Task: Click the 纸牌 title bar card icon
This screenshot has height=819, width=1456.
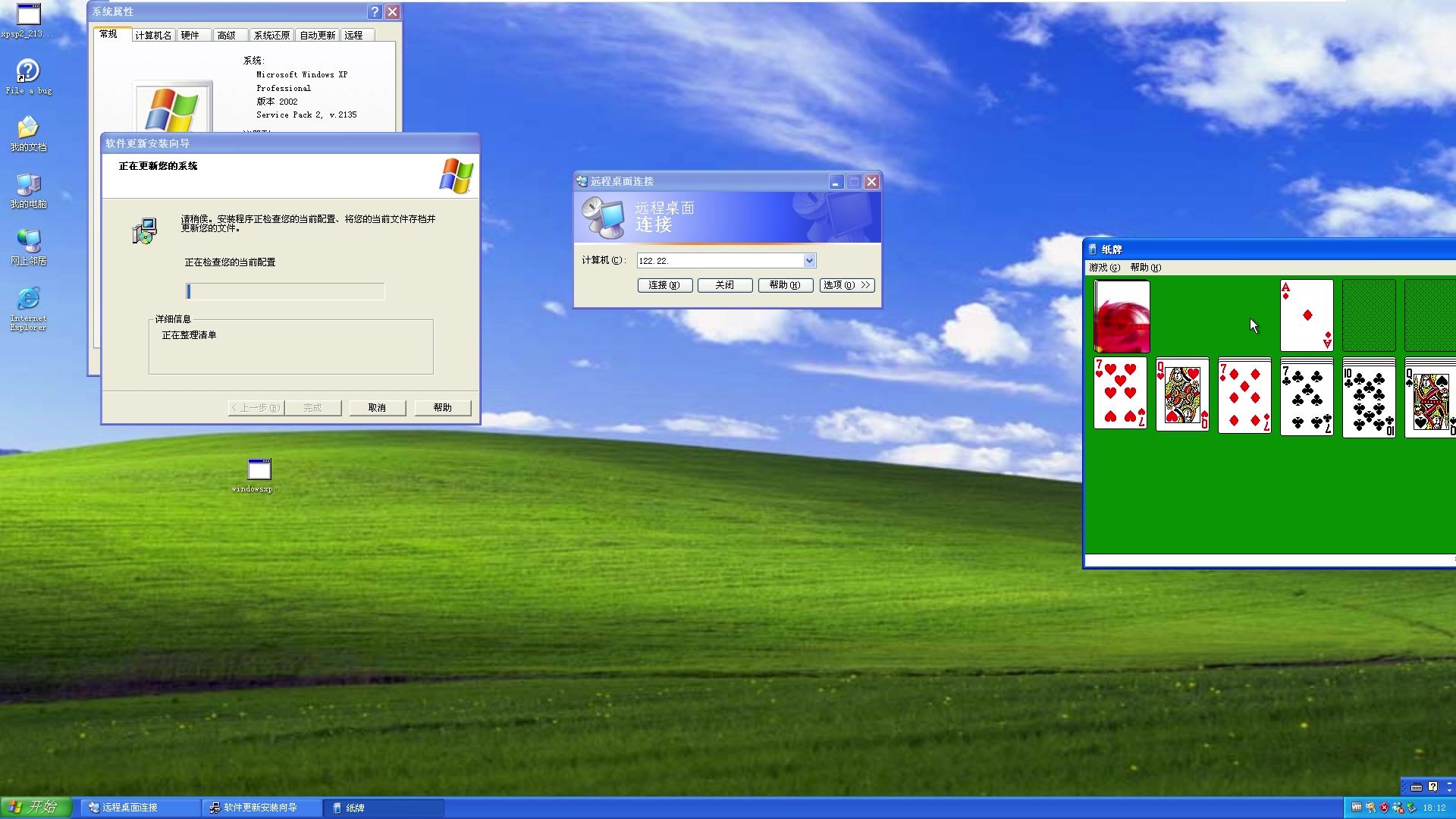Action: 1092,249
